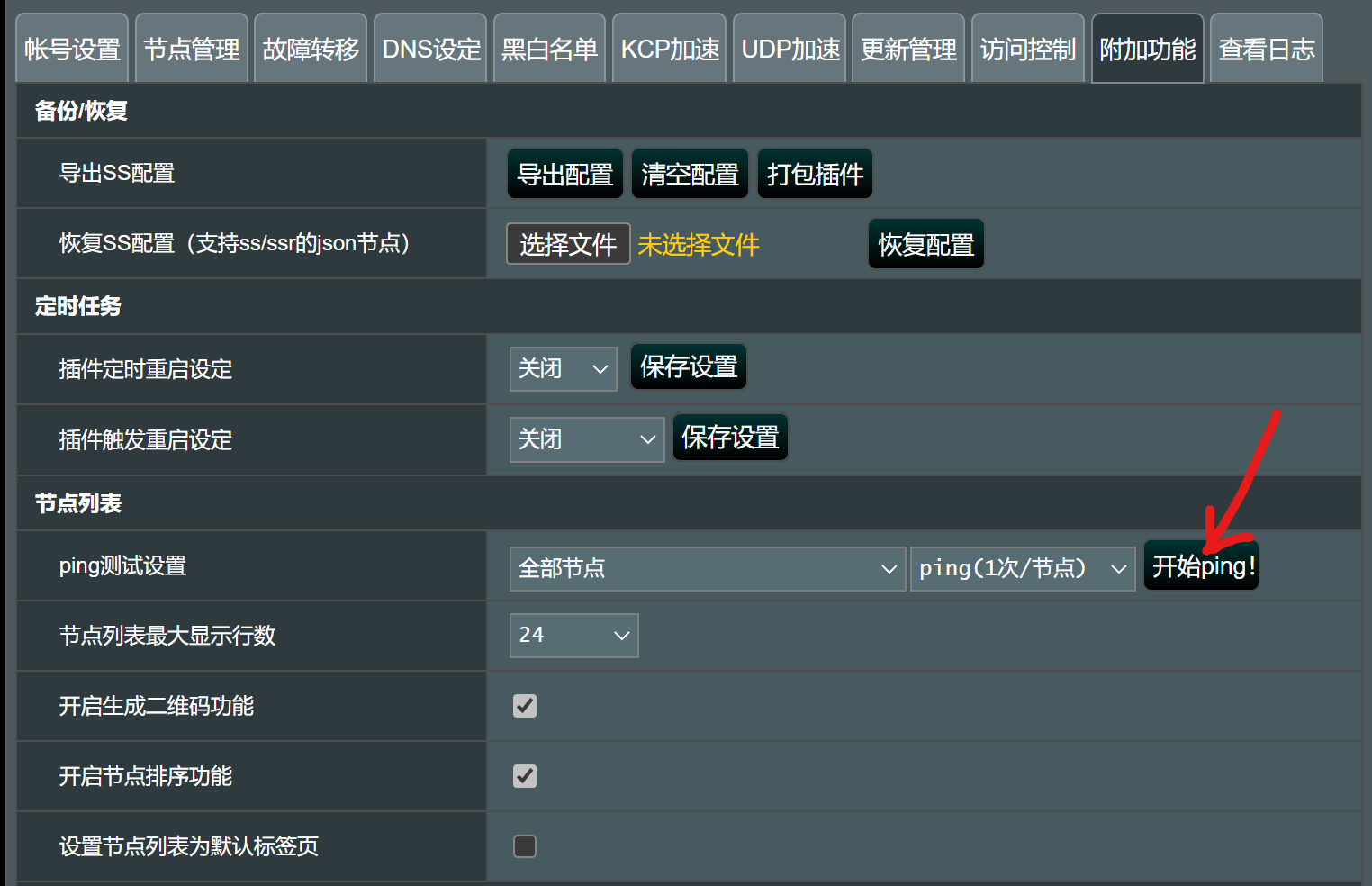The height and width of the screenshot is (886, 1372).
Task: Click 选择文件 to choose a file
Action: pyautogui.click(x=568, y=244)
